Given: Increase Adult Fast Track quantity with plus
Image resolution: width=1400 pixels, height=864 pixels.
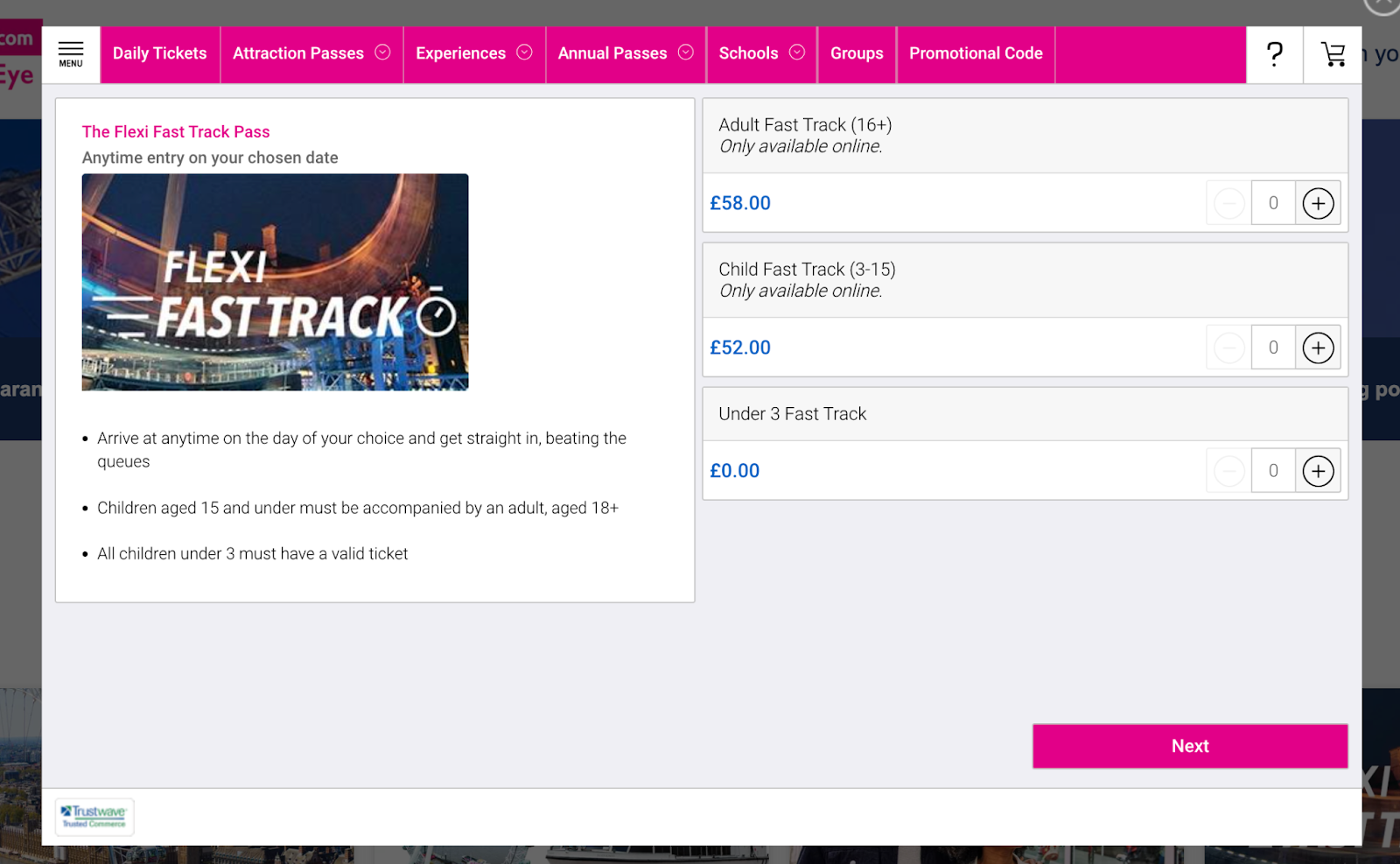Looking at the screenshot, I should [x=1318, y=203].
